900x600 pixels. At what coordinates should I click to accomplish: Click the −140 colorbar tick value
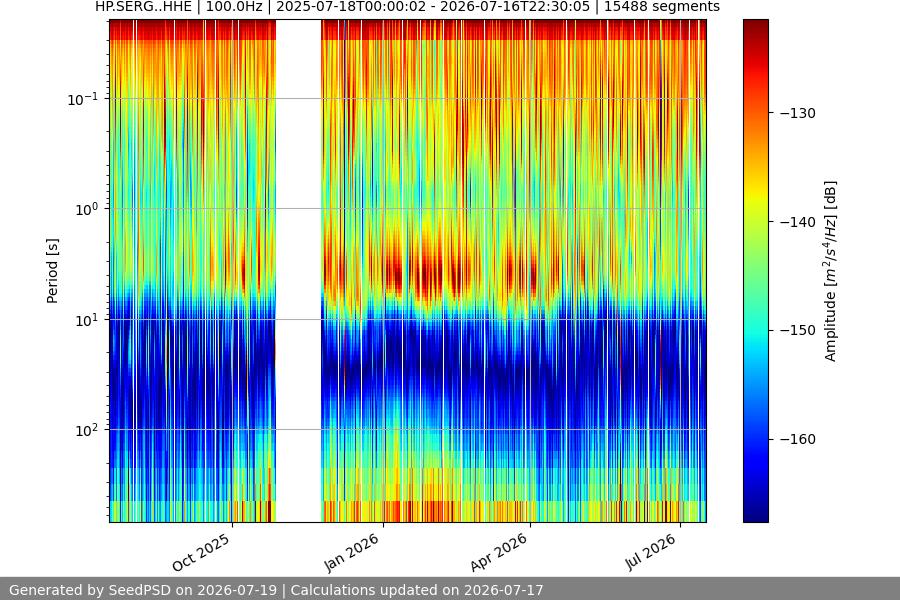(x=797, y=222)
